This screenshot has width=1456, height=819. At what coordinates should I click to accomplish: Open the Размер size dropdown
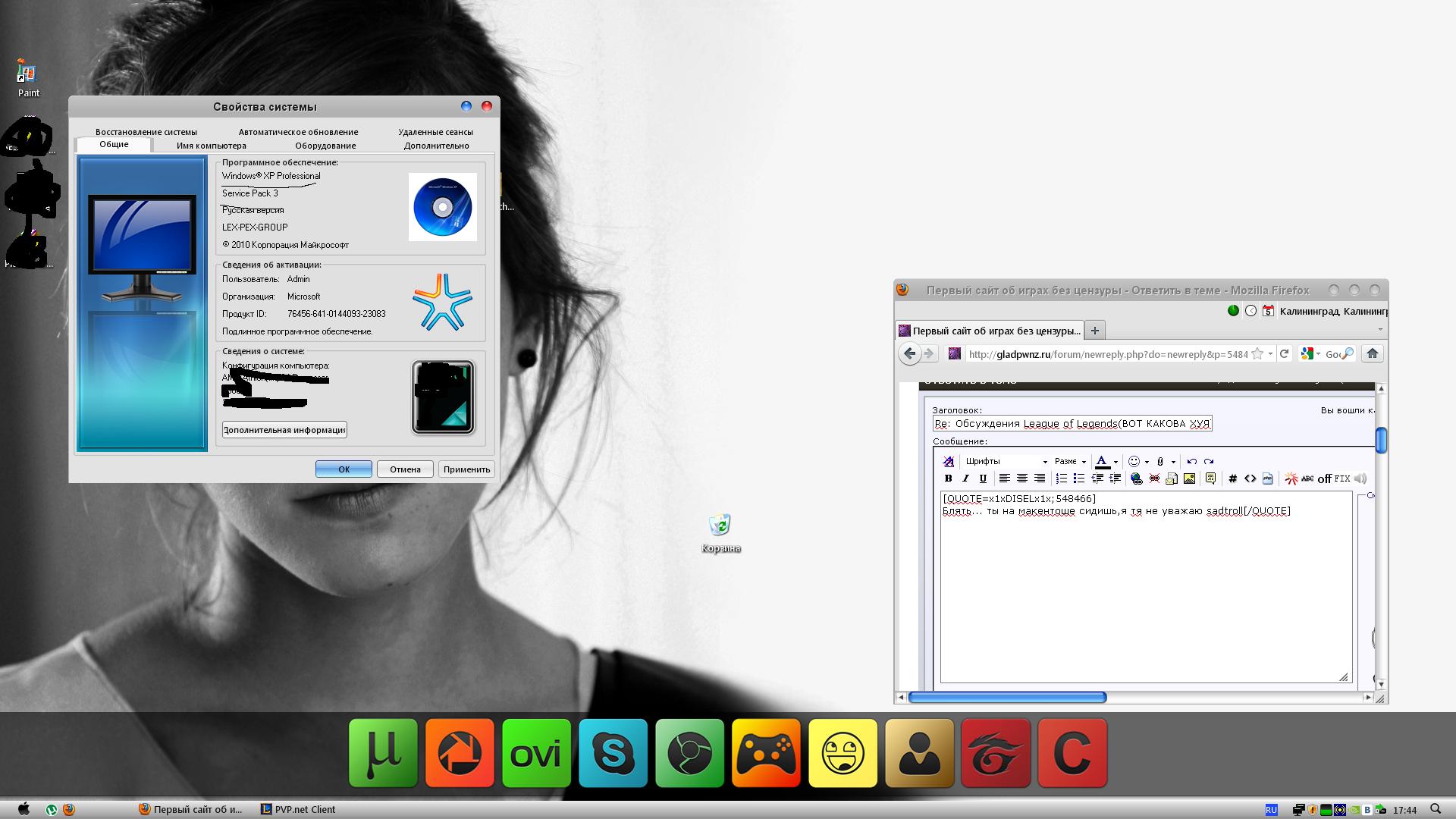[x=1070, y=461]
